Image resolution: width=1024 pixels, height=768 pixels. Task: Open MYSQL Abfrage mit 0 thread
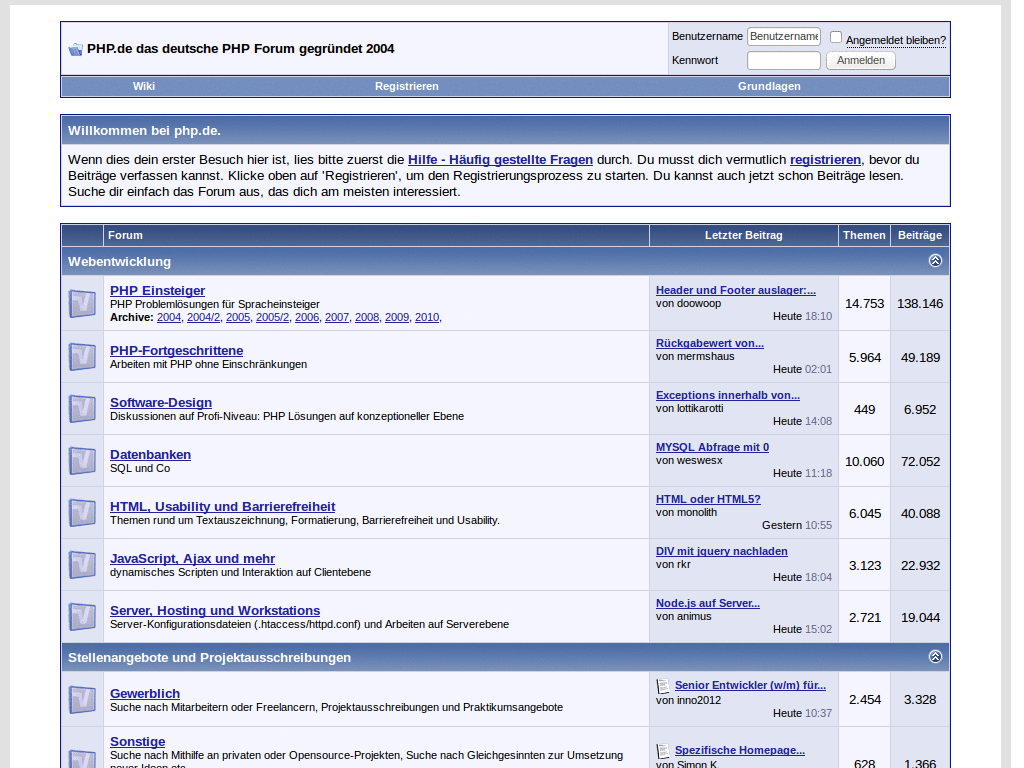(712, 447)
